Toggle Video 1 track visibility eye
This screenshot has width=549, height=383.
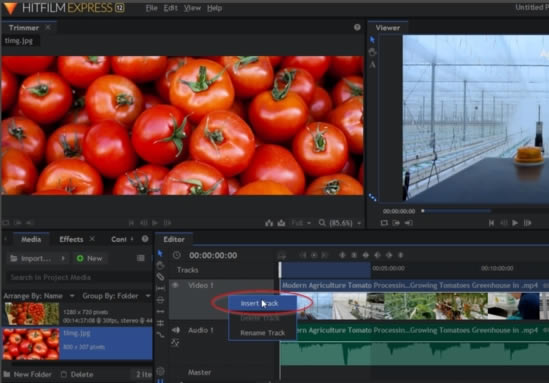coord(175,285)
